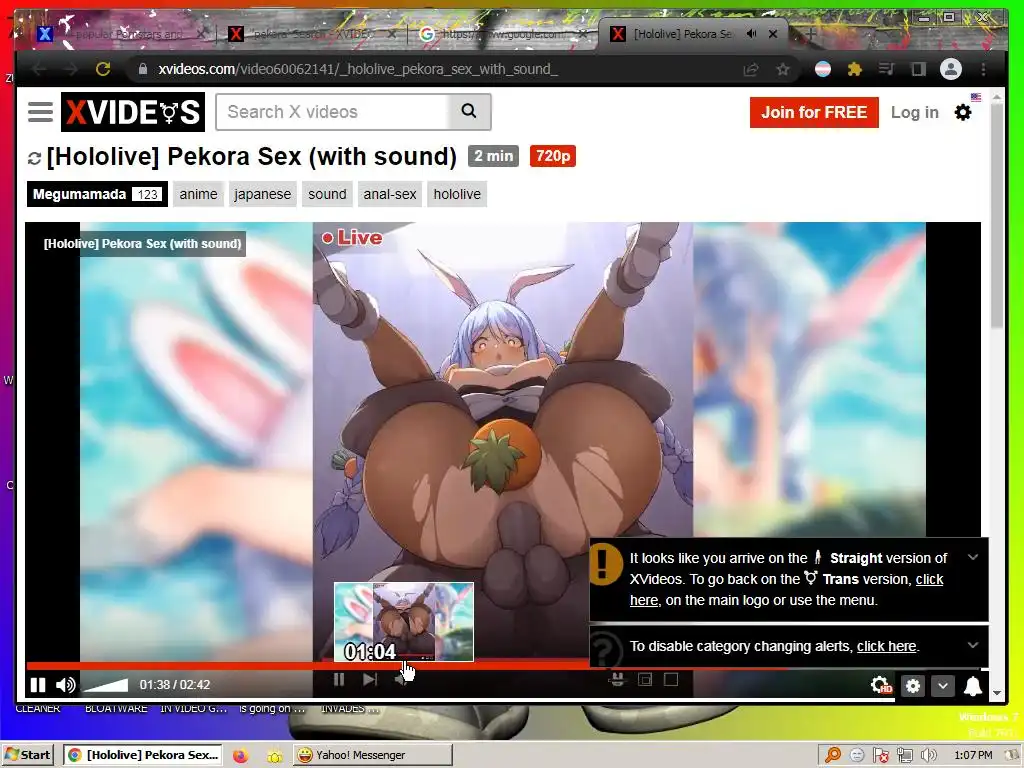Click the search magnifier button
Viewport: 1024px width, 768px height.
(469, 112)
